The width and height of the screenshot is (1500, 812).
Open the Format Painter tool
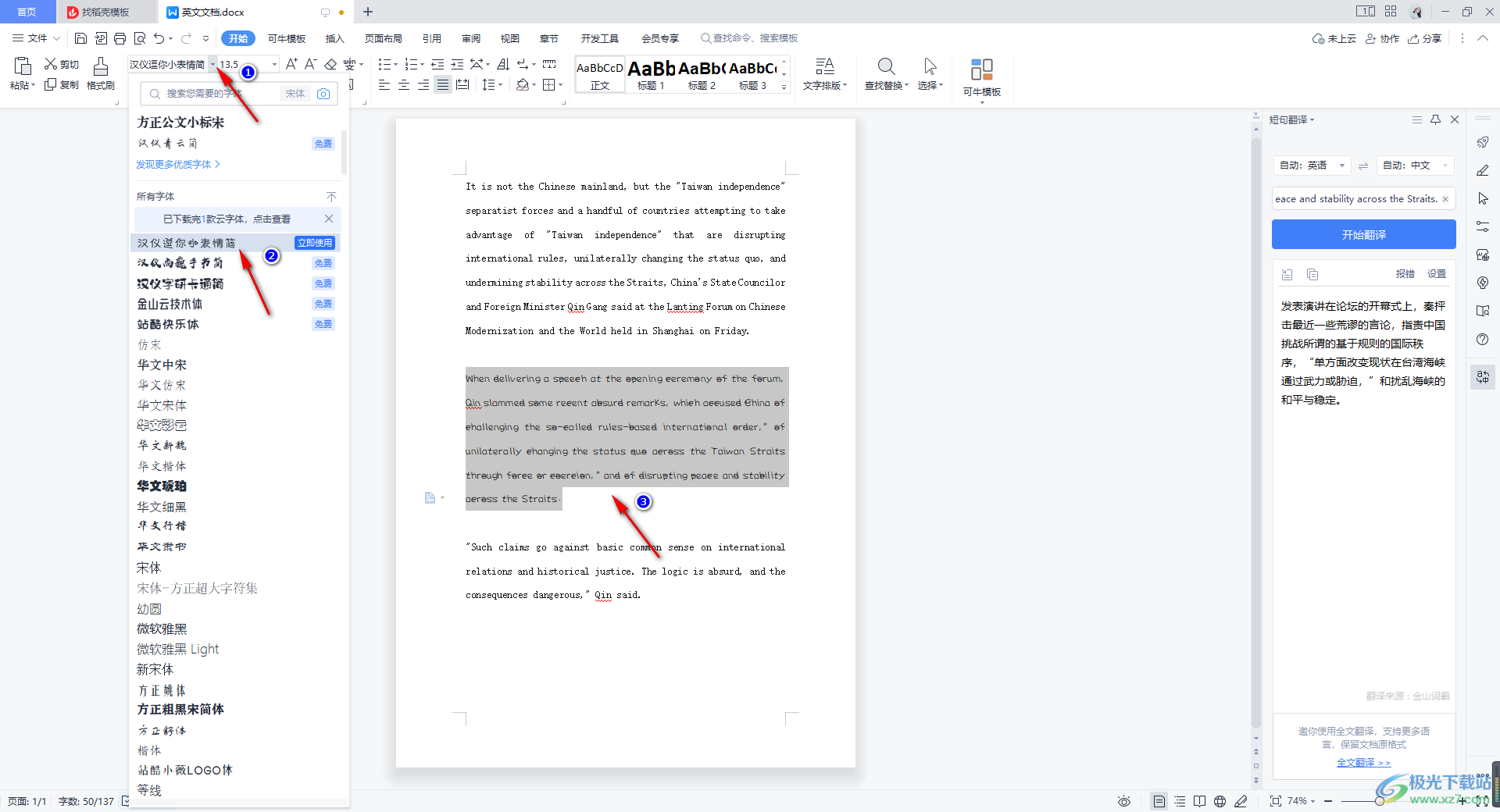[100, 74]
